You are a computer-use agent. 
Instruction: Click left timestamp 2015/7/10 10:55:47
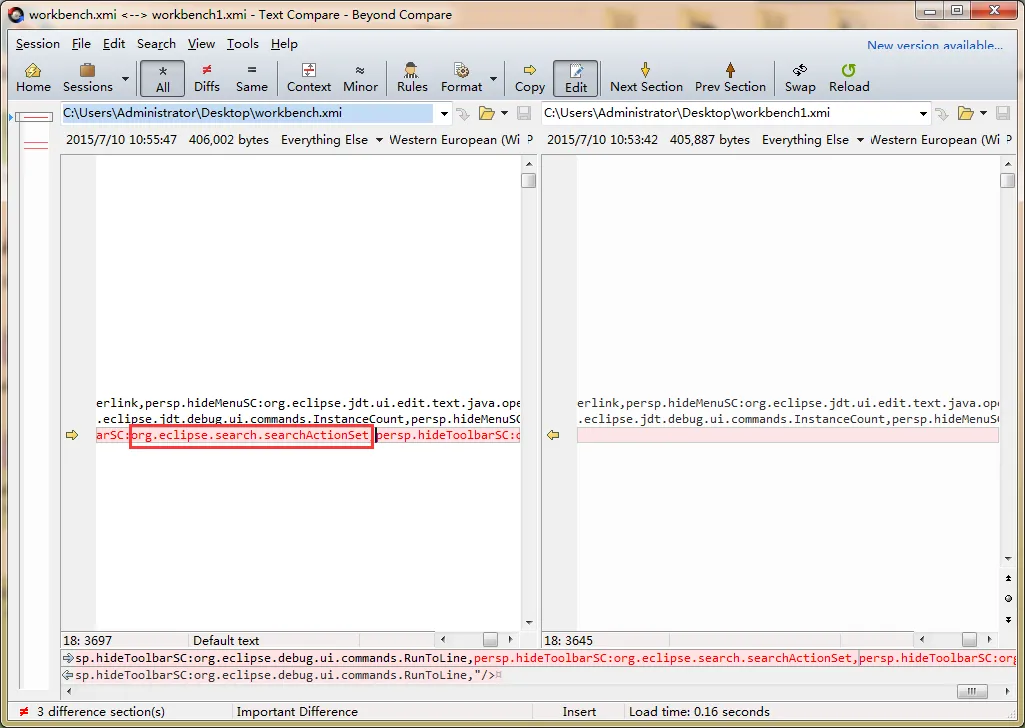(121, 140)
